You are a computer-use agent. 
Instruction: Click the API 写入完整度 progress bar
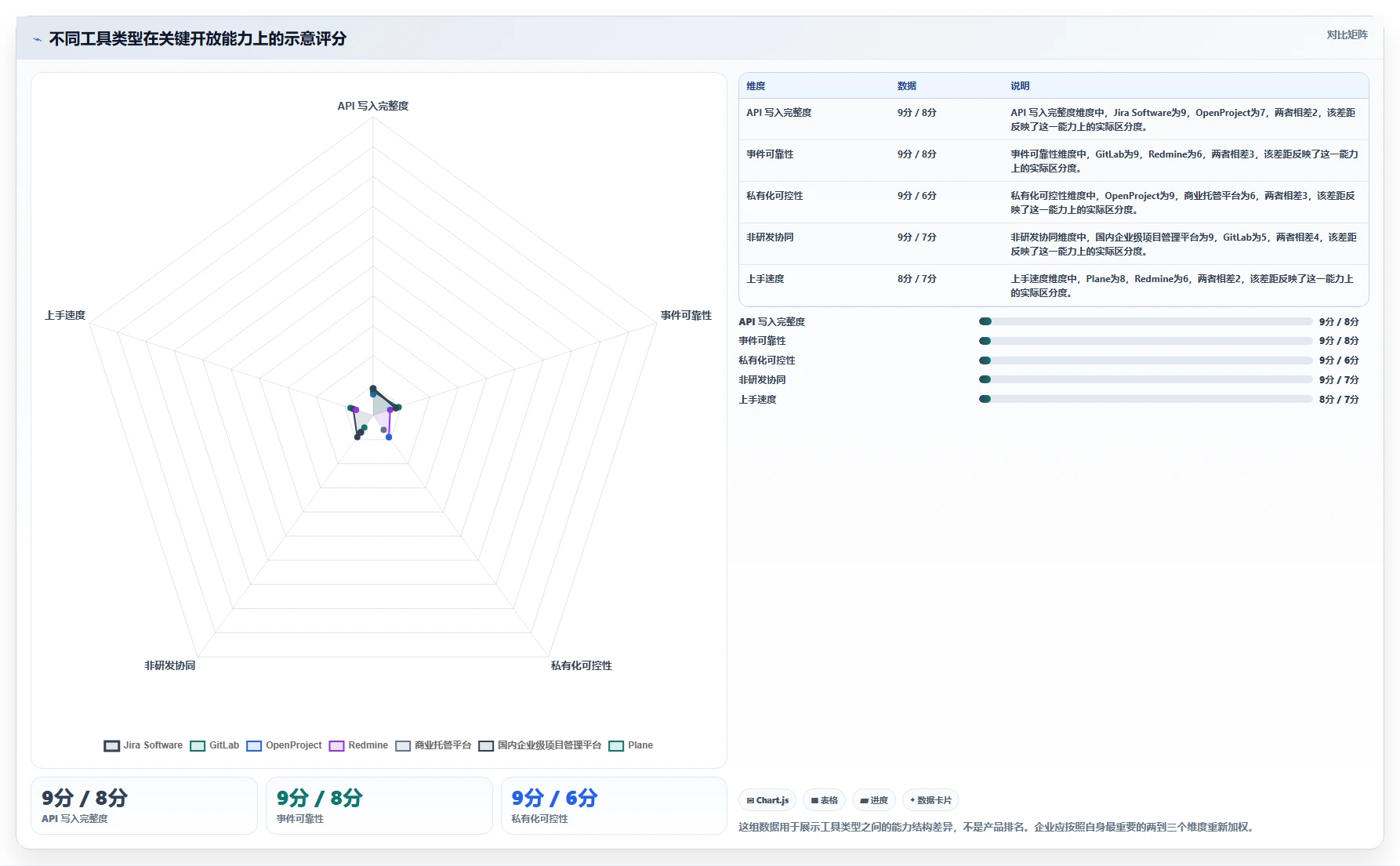pos(1145,321)
